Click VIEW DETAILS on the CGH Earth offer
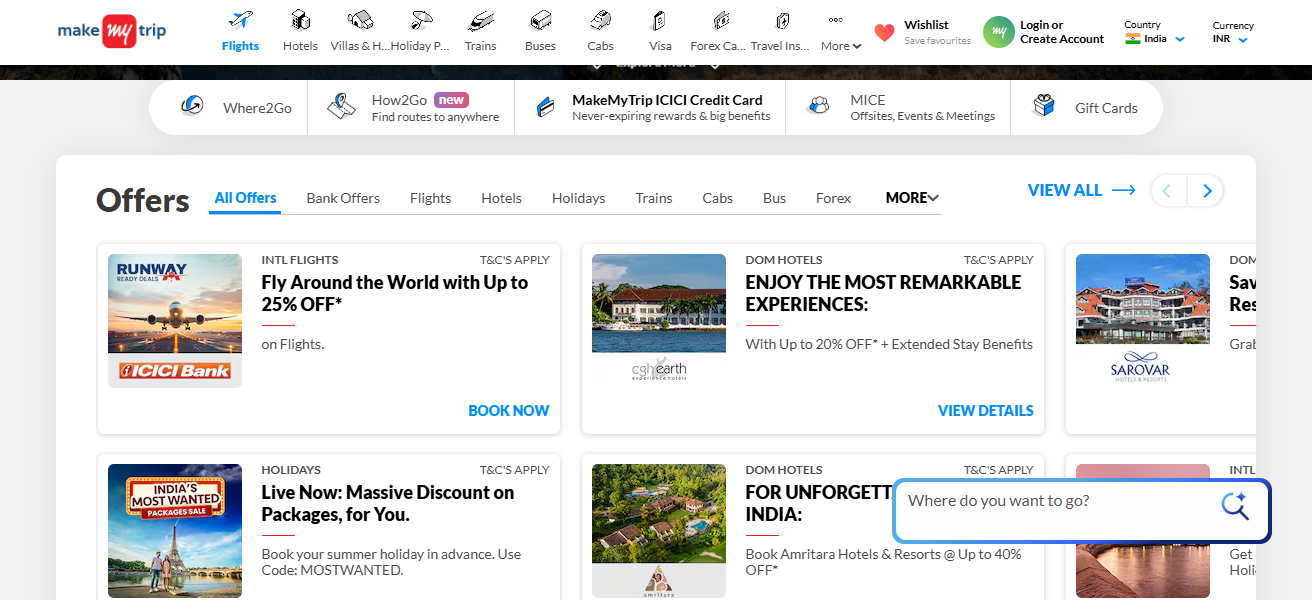The image size is (1312, 600). (x=985, y=410)
